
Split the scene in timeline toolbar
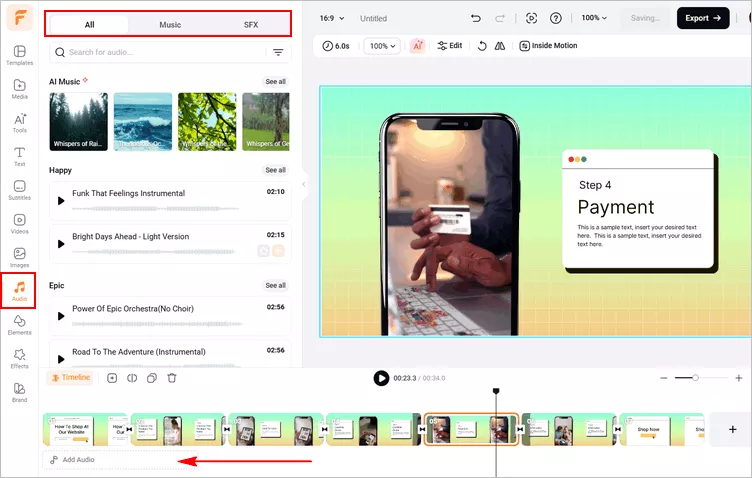132,378
